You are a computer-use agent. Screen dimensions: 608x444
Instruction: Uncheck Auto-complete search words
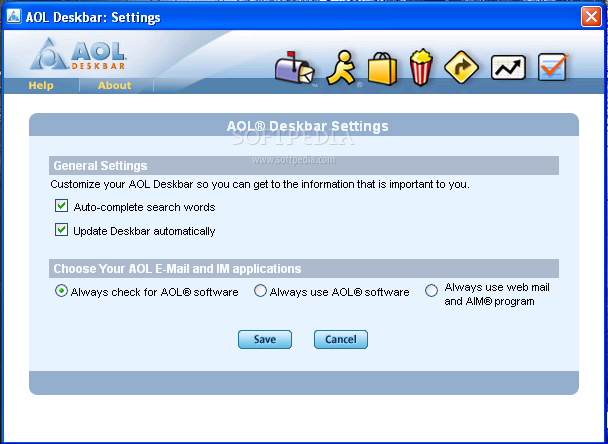click(x=61, y=206)
